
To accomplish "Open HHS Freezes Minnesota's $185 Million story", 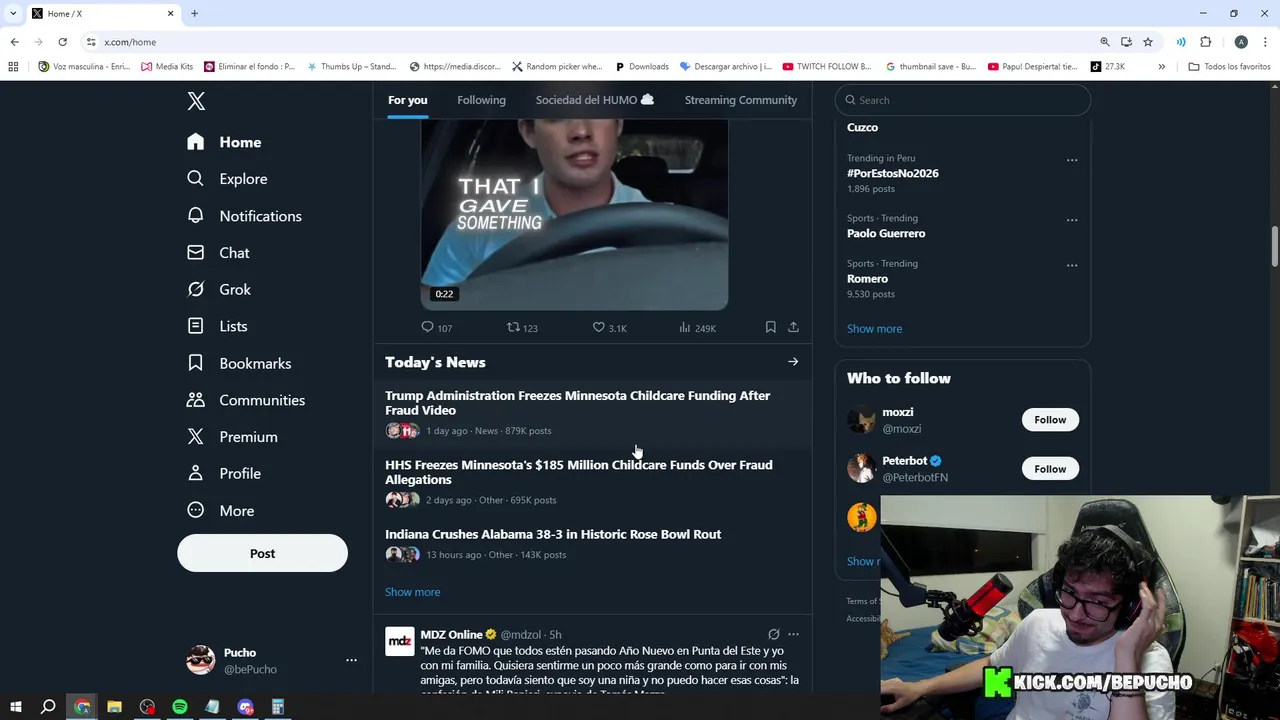I will [593, 482].
